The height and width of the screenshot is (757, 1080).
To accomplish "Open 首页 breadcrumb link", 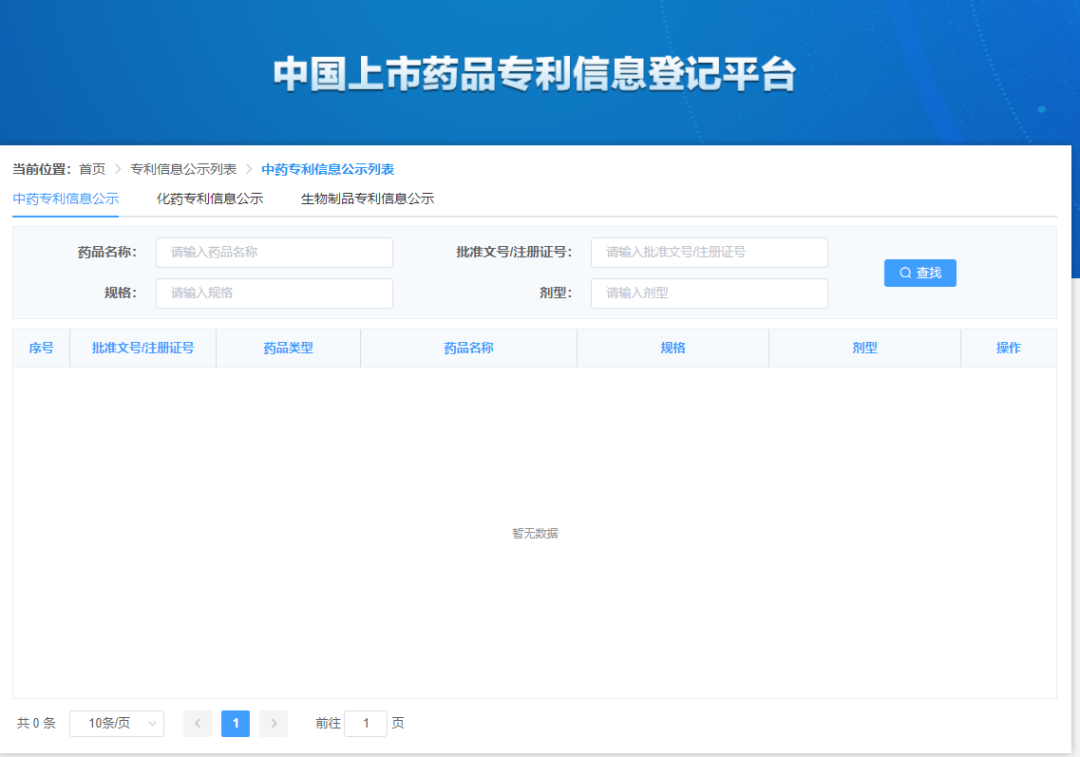I will click(92, 170).
